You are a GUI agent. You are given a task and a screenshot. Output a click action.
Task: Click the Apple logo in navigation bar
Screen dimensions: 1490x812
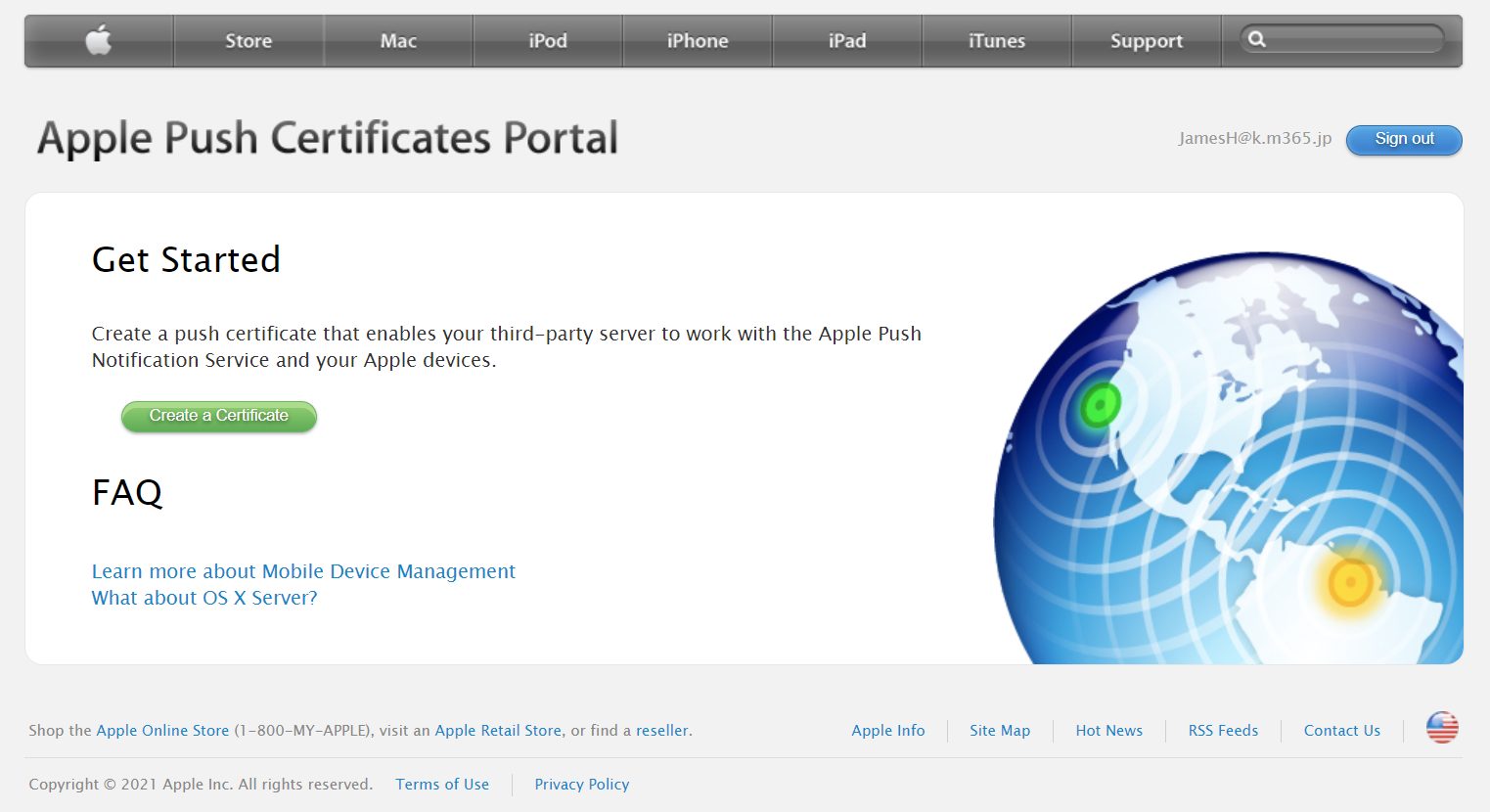99,41
